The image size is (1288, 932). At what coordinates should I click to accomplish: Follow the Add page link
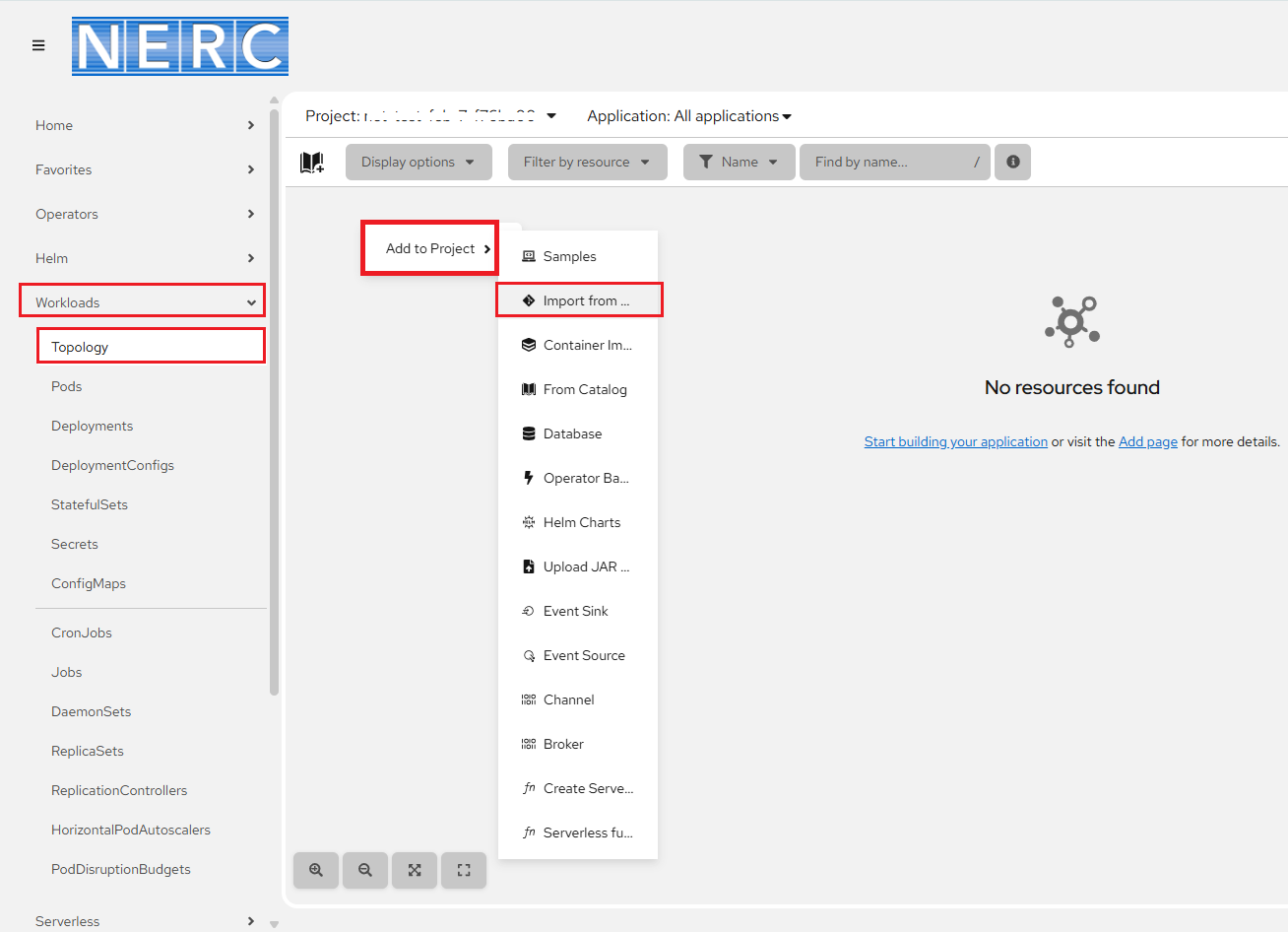(1147, 441)
